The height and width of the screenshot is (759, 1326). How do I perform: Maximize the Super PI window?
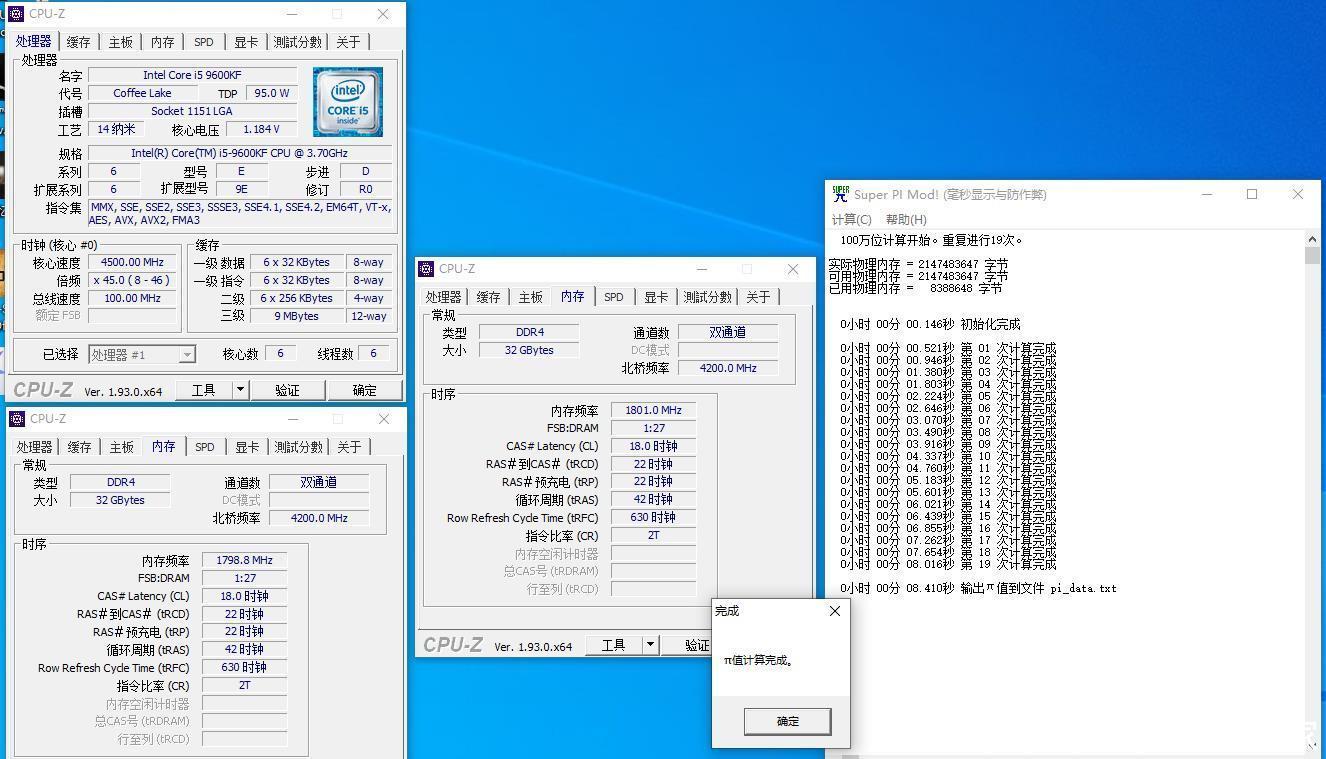point(1252,194)
